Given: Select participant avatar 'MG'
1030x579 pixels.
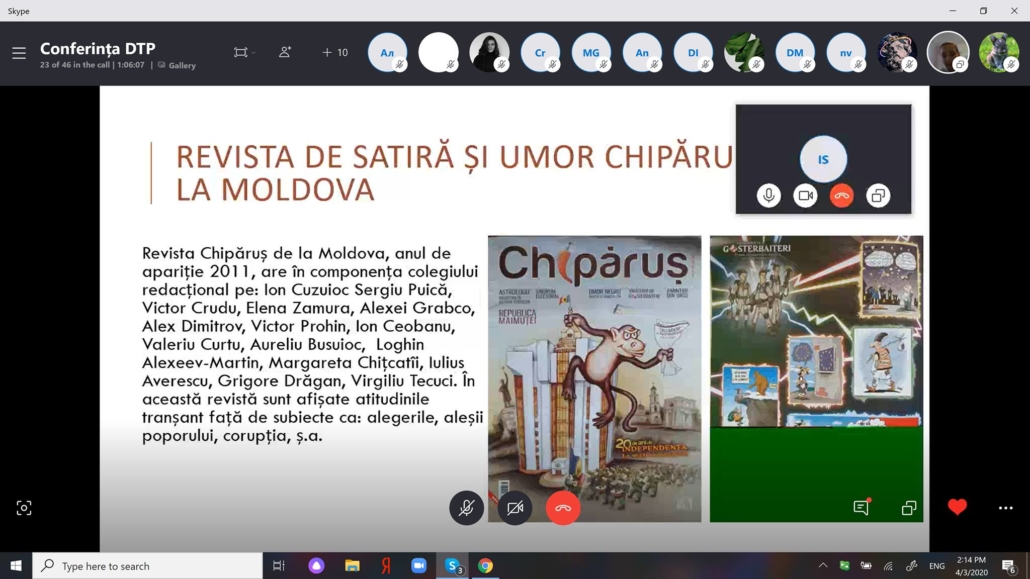Looking at the screenshot, I should [591, 53].
